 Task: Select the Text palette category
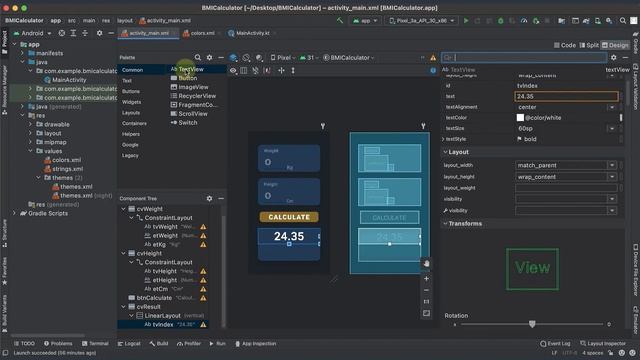point(127,81)
